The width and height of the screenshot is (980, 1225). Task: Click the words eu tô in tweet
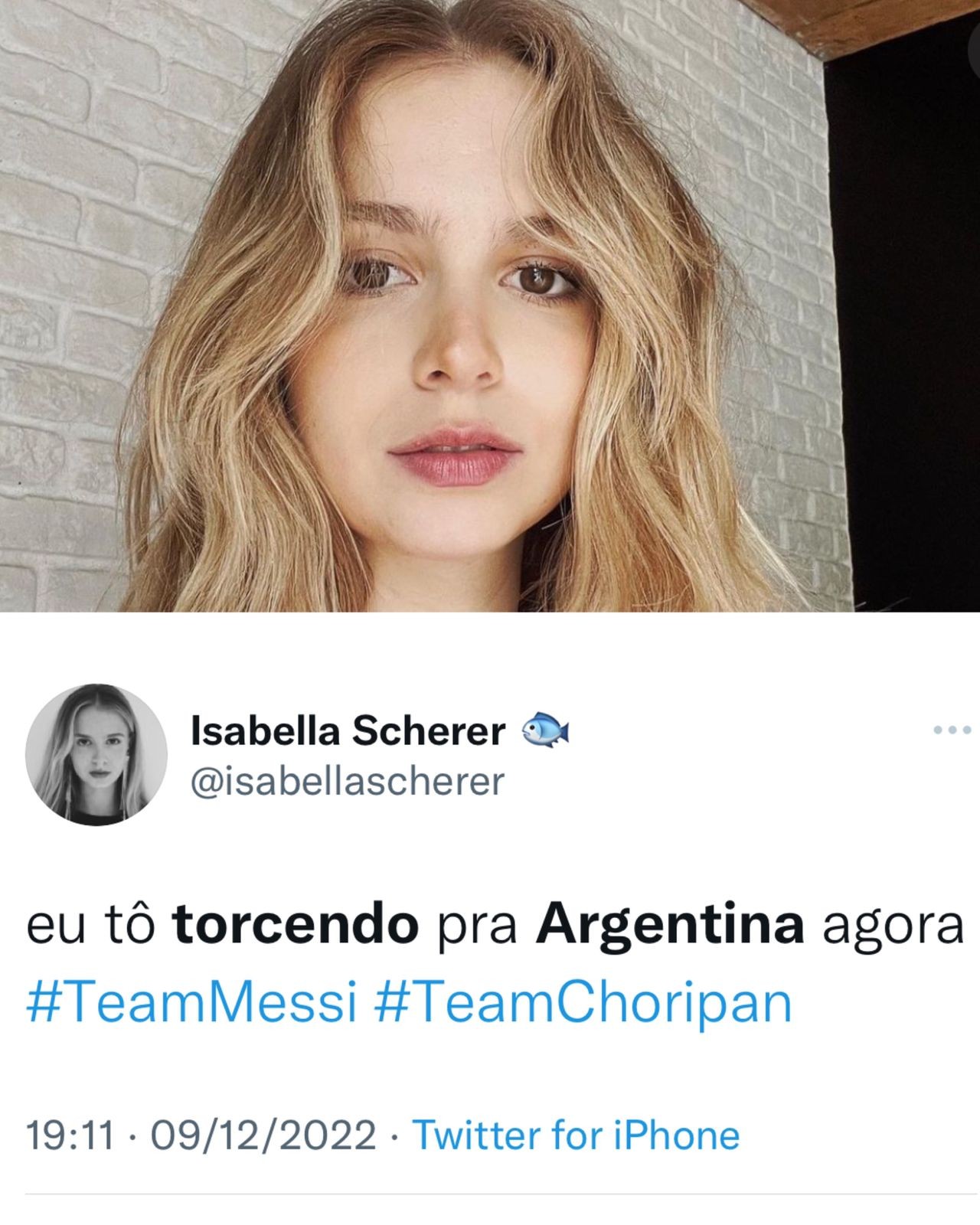point(91,926)
